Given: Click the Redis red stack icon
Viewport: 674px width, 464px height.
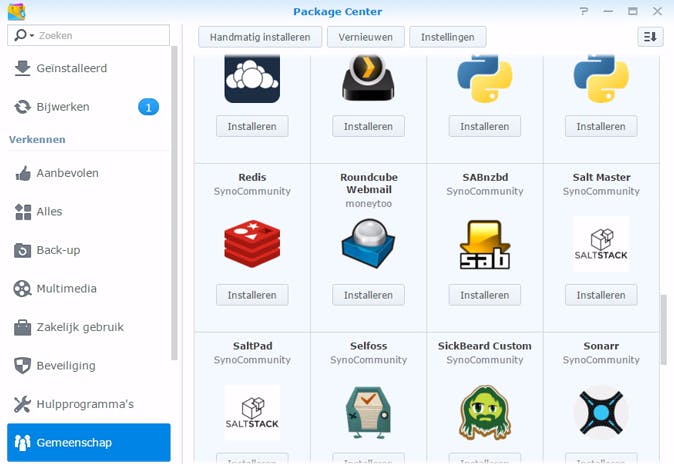Looking at the screenshot, I should click(252, 244).
